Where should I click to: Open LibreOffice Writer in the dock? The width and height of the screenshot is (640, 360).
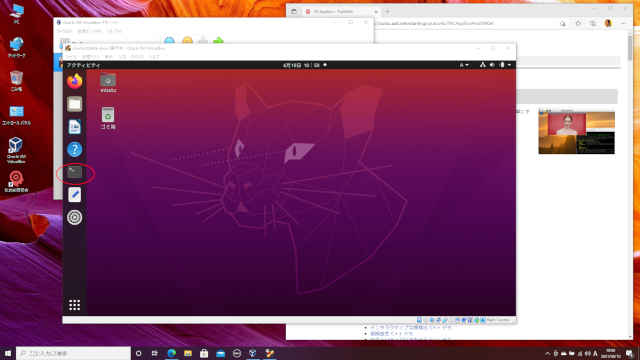click(75, 127)
